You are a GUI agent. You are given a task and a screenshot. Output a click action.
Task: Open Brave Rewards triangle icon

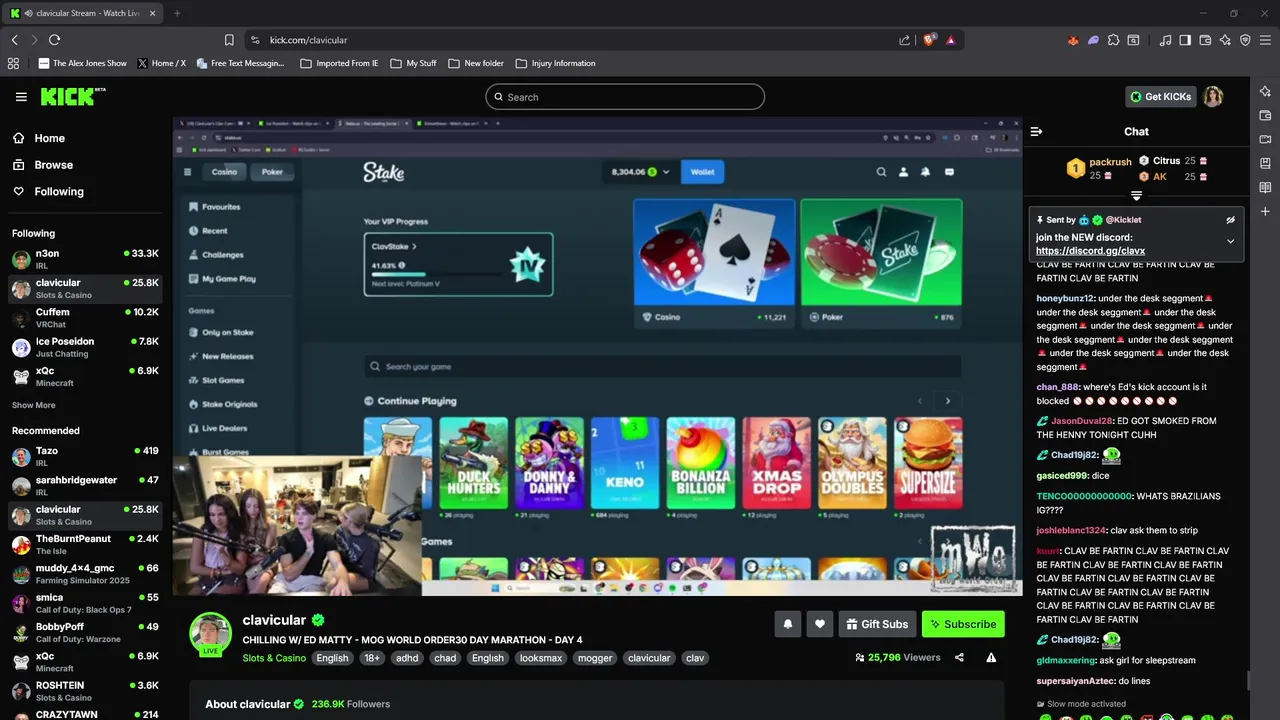pos(950,40)
